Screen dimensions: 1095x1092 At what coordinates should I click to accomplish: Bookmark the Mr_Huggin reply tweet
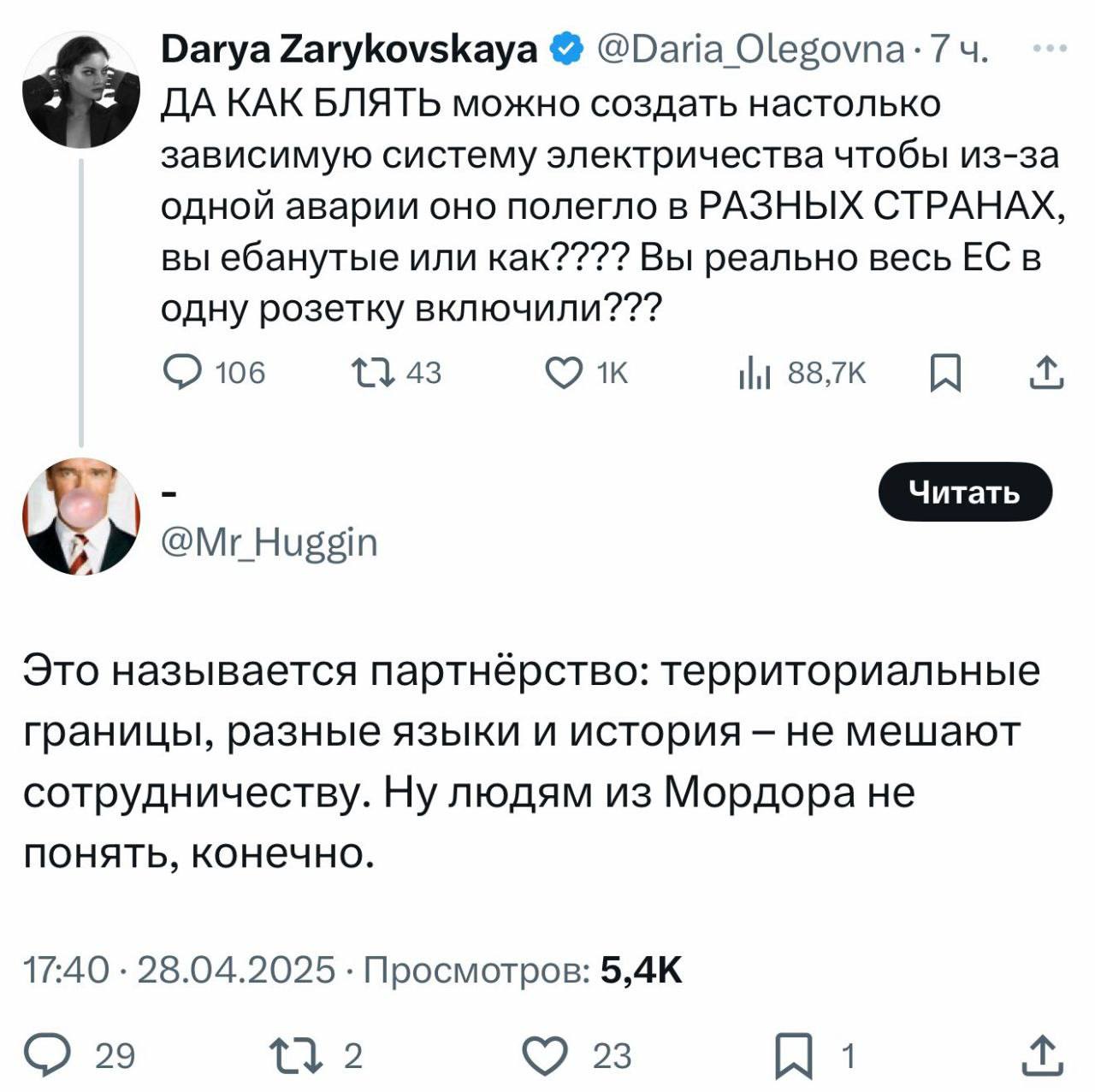[789, 1057]
